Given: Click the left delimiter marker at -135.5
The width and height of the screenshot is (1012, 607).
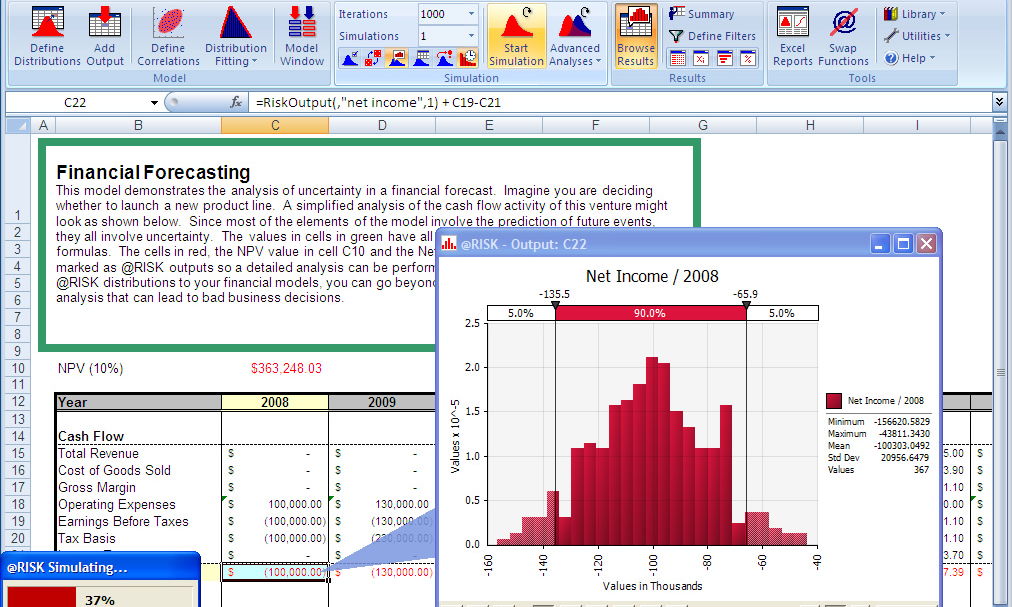Looking at the screenshot, I should click(555, 305).
